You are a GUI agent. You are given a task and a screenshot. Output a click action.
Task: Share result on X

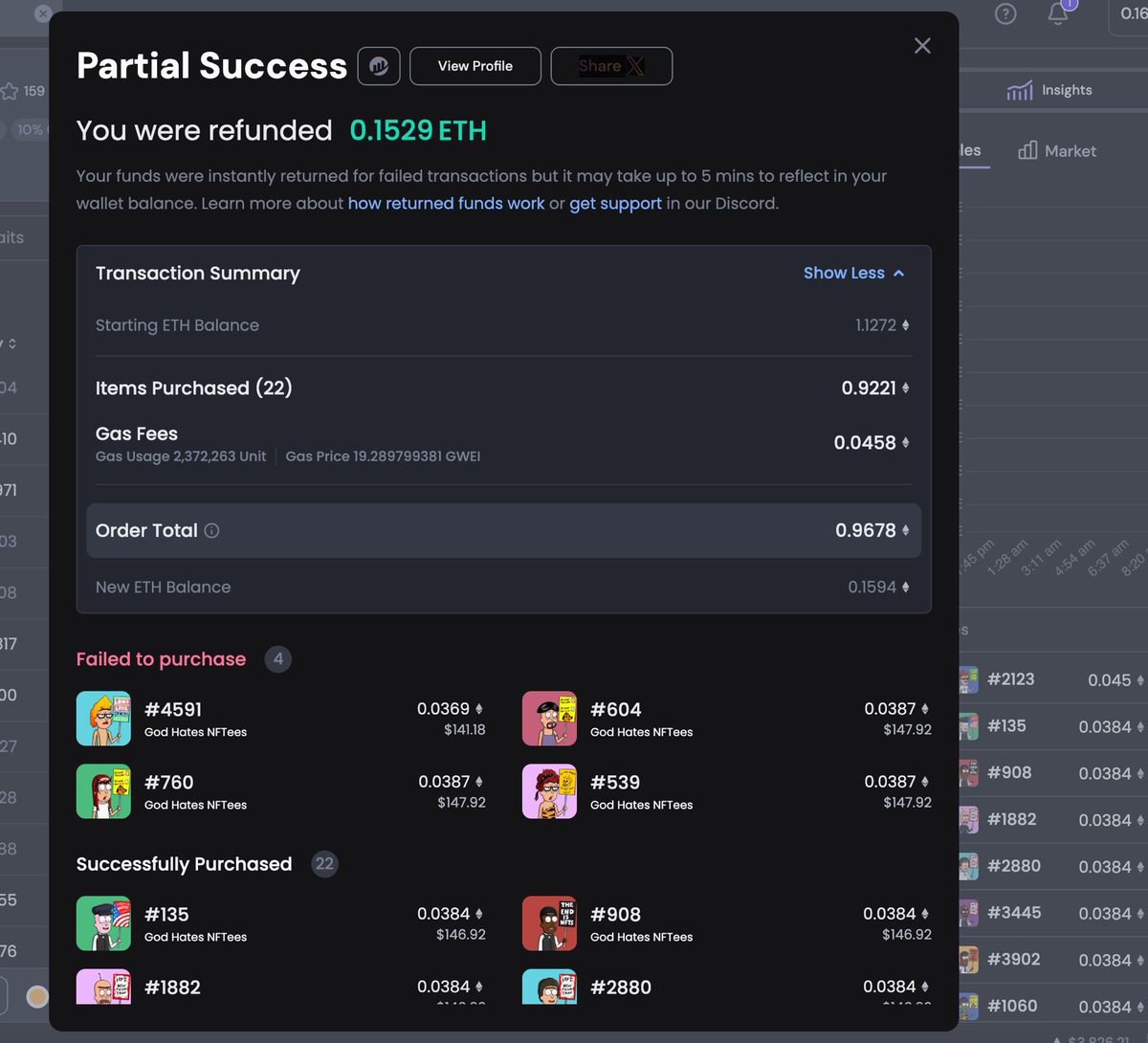click(611, 66)
